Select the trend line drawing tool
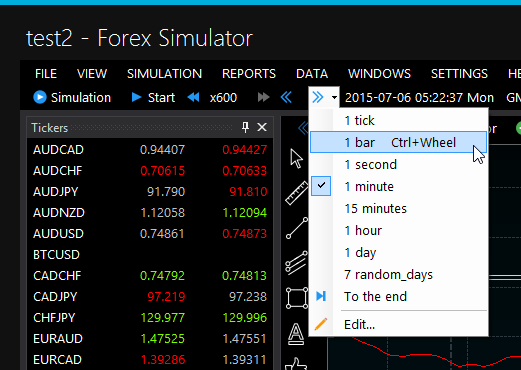The image size is (521, 370). click(297, 228)
